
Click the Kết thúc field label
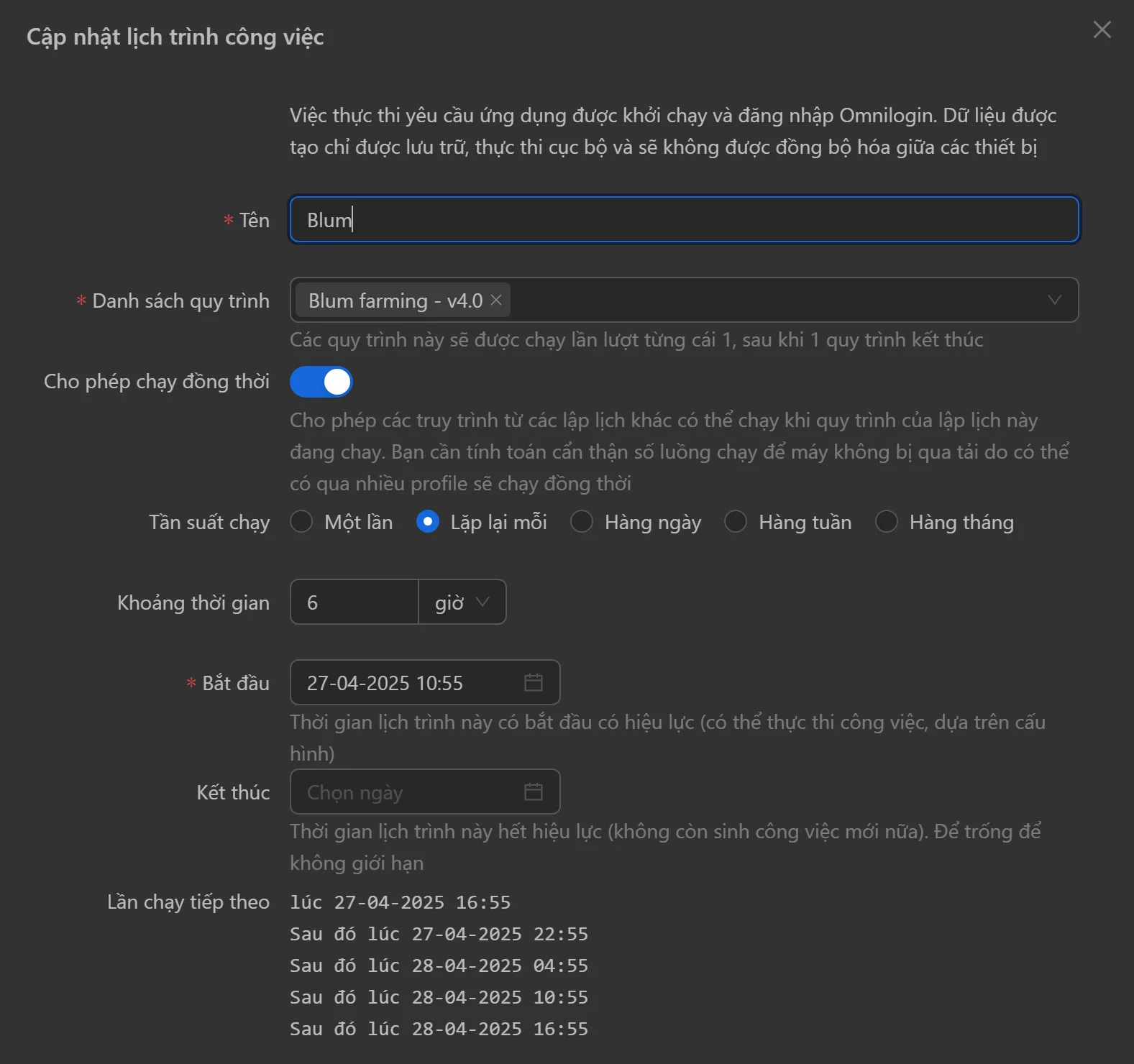pyautogui.click(x=233, y=792)
